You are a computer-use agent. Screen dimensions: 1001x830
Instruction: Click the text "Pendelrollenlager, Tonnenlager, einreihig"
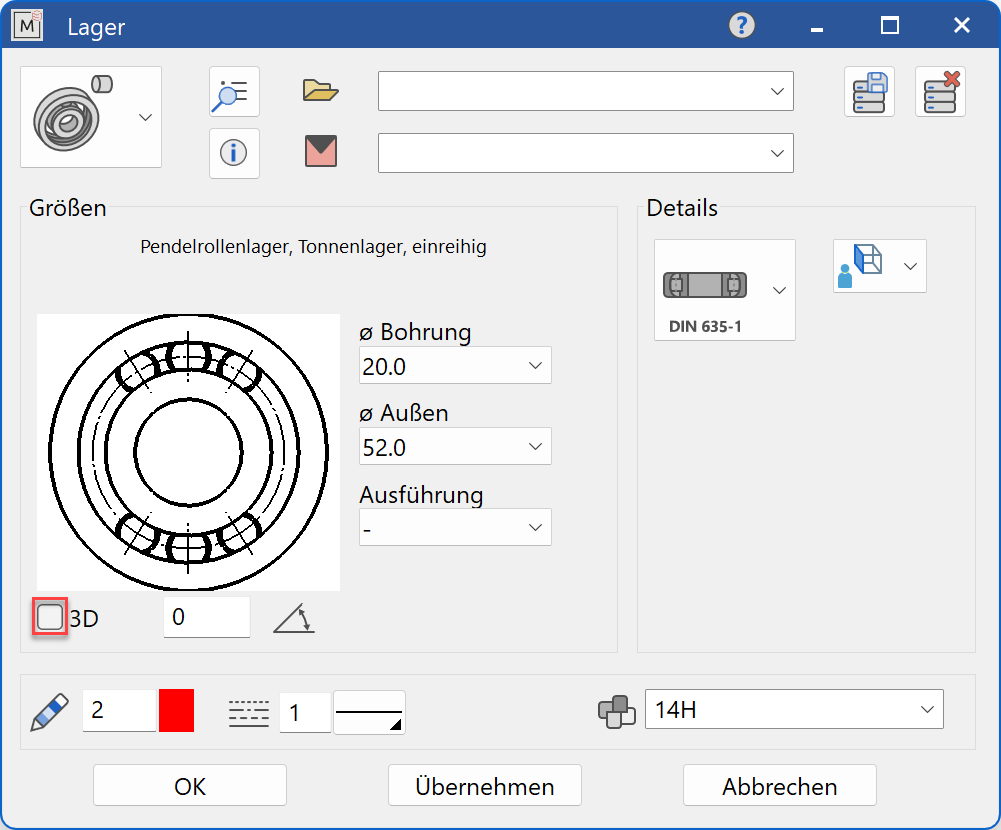[313, 246]
